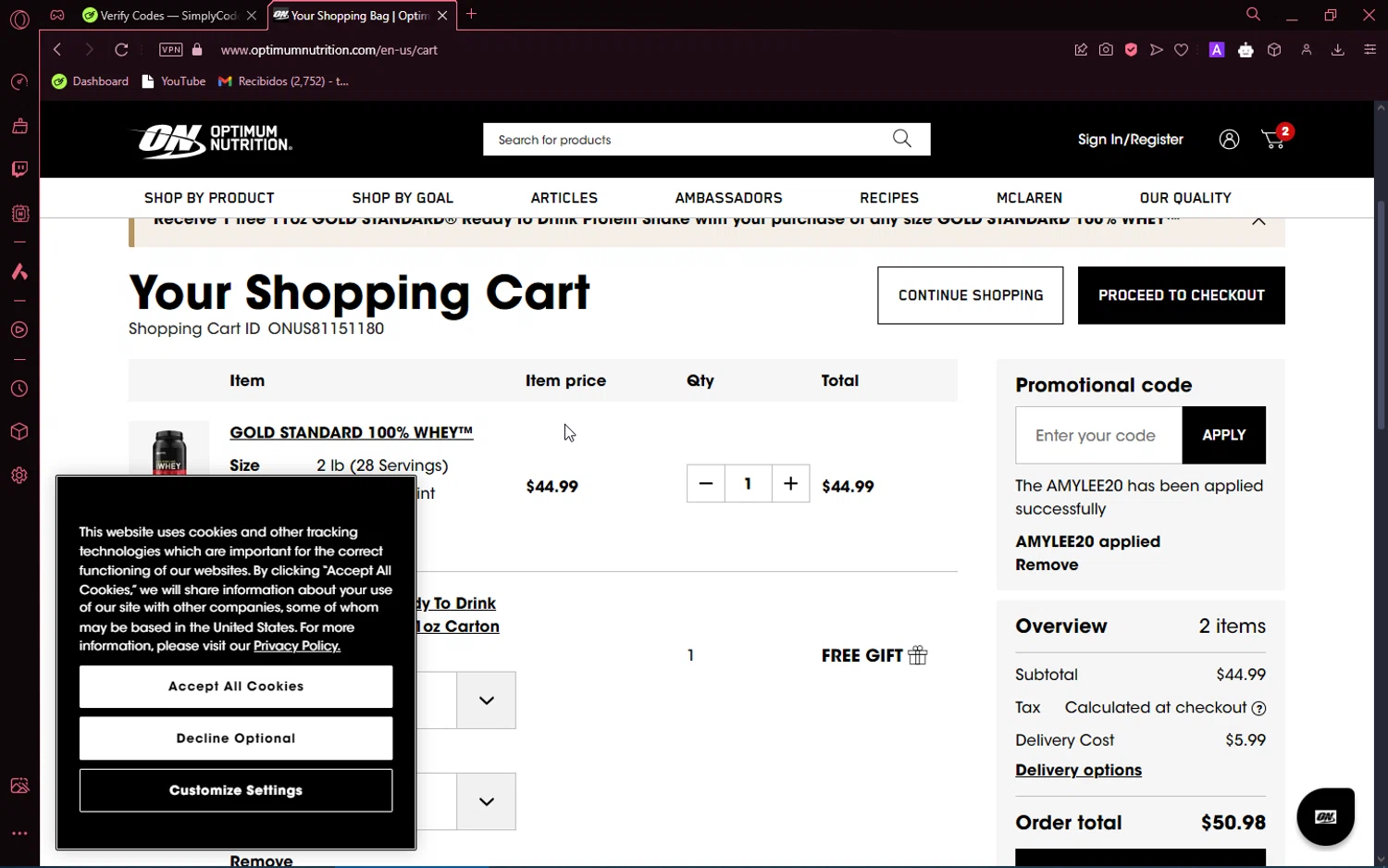Launch Aria AI from the sidebar
This screenshot has width=1388, height=868.
coord(19,272)
